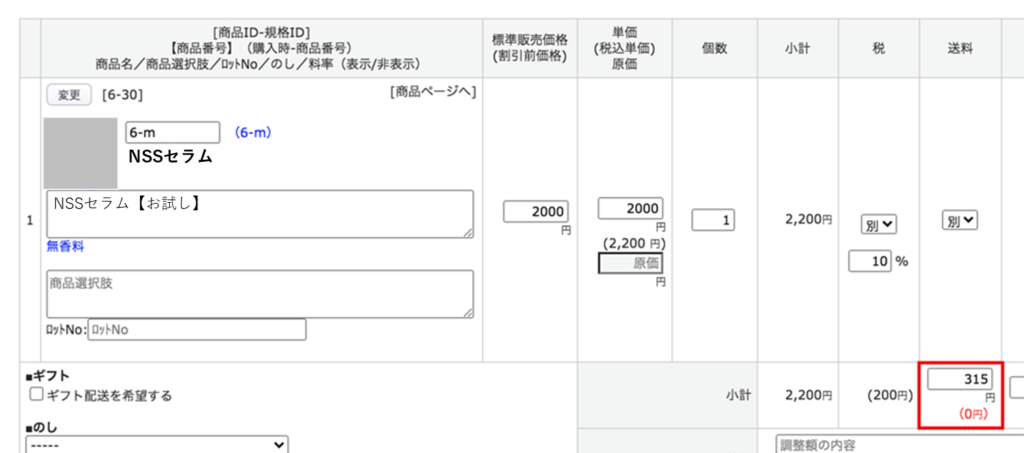Click the 無香料 option link
The width and height of the screenshot is (1024, 453).
point(65,246)
